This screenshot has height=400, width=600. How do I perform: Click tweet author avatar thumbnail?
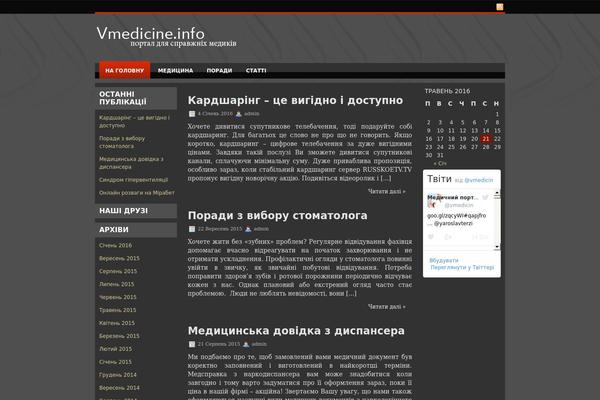tap(432, 201)
